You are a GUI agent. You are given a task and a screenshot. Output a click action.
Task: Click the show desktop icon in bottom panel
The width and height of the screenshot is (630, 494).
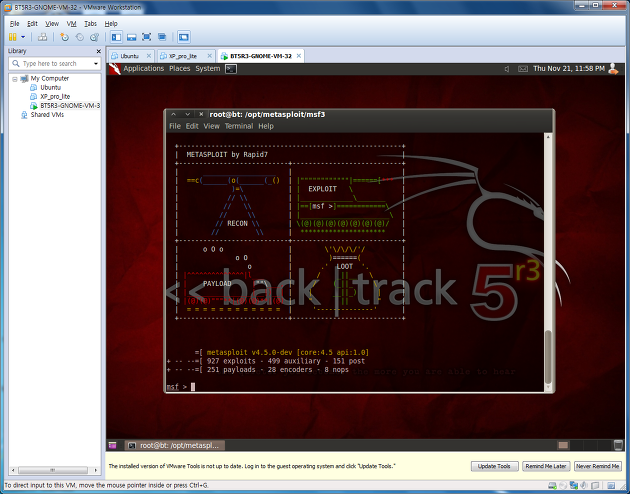point(112,445)
